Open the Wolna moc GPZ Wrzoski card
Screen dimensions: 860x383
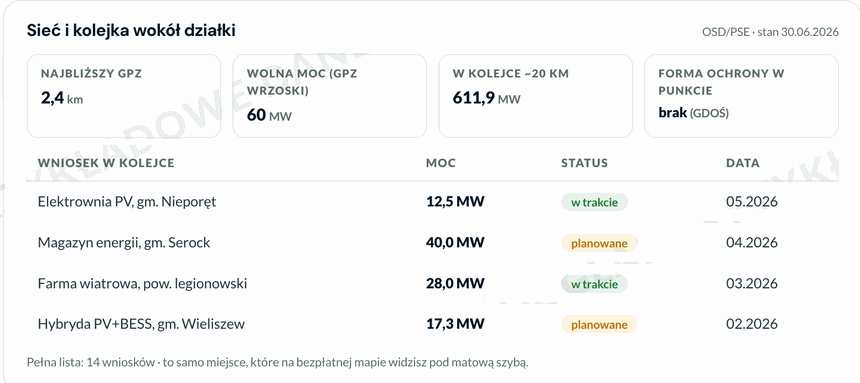click(330, 95)
